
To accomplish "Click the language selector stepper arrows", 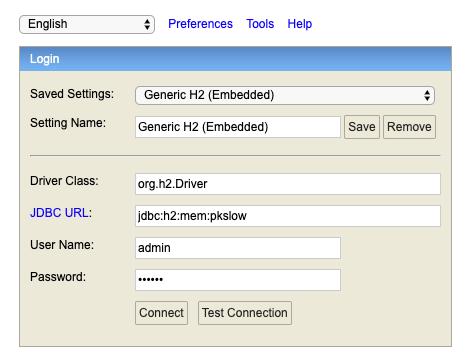I will [147, 24].
